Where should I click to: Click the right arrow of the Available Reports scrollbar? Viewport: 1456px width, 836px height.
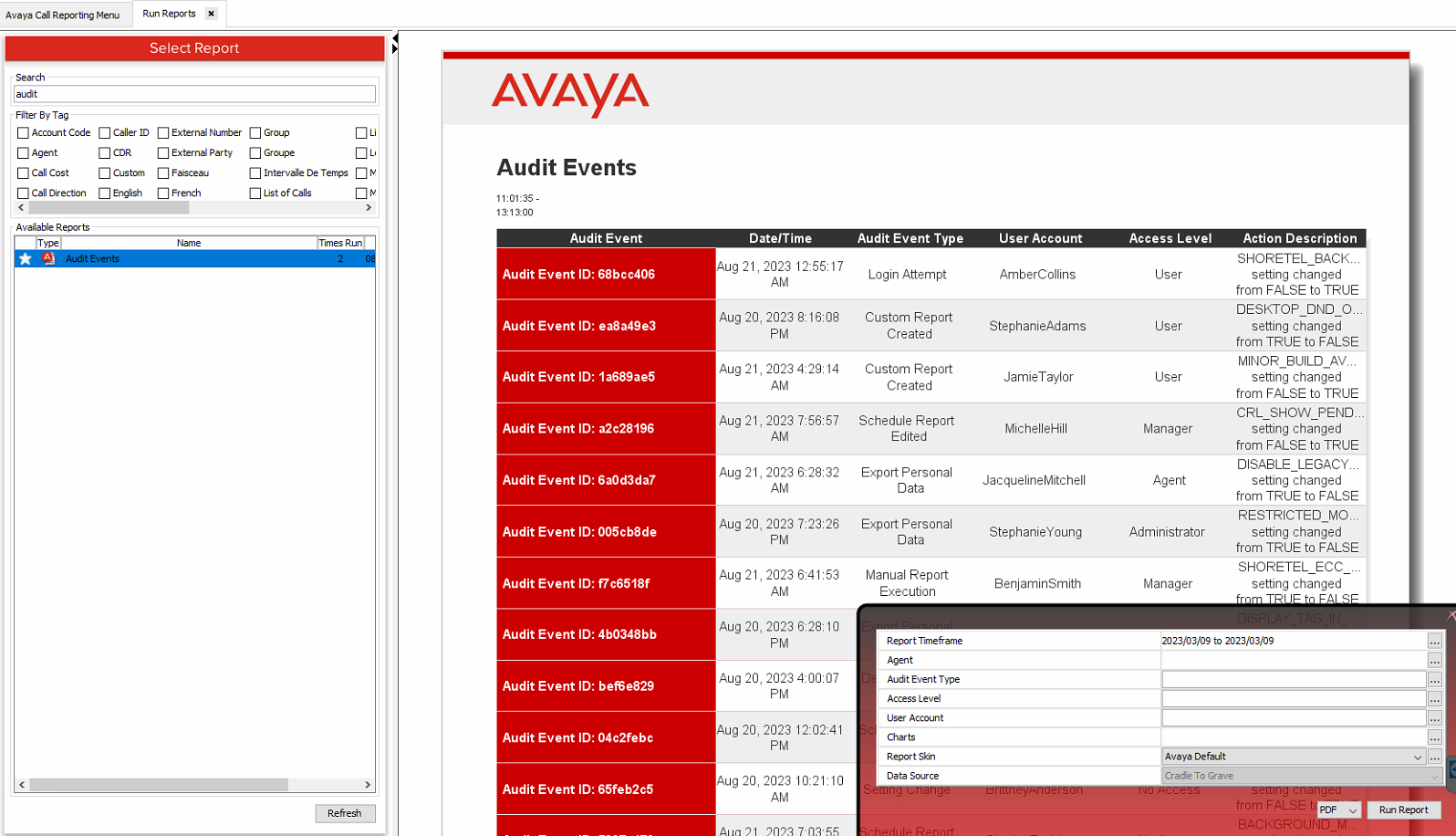368,785
